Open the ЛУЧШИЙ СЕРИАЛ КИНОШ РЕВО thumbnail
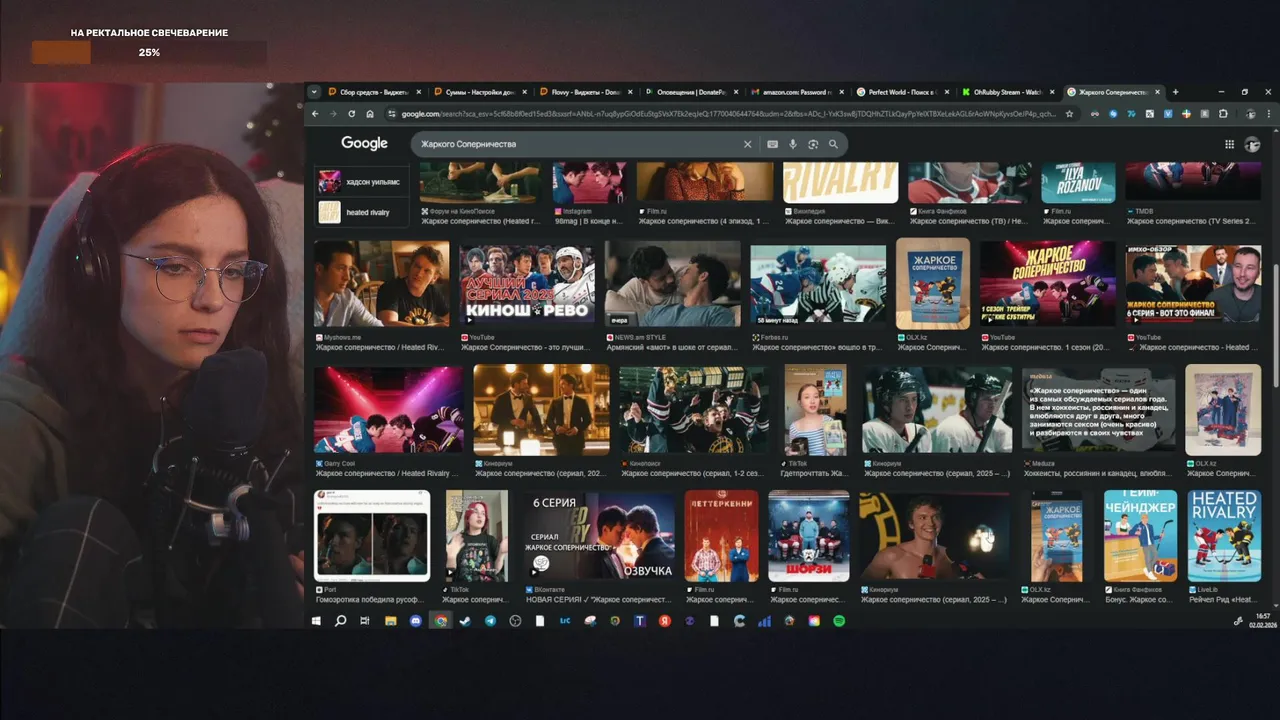Viewport: 1280px width, 720px height. (527, 284)
